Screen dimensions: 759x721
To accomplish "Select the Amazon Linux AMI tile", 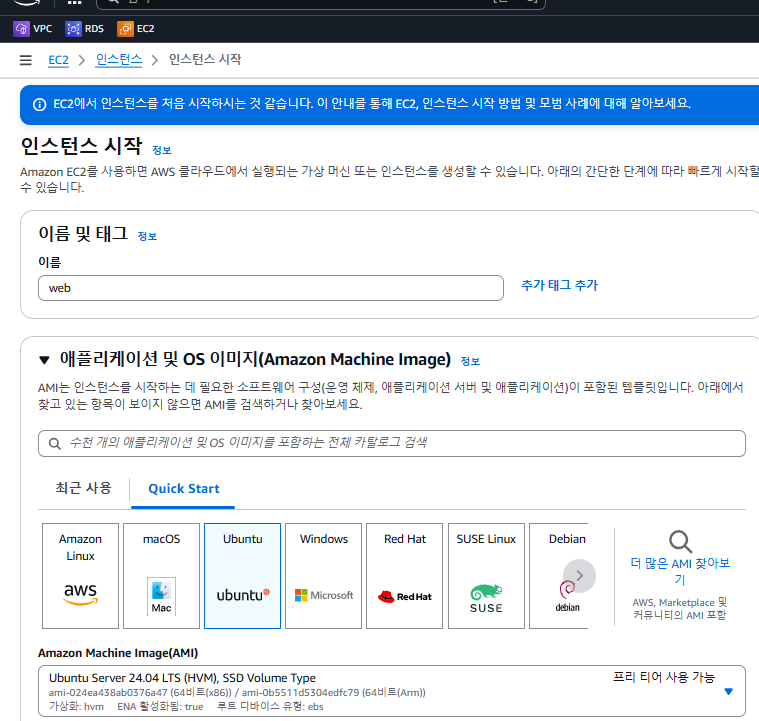I will click(80, 576).
